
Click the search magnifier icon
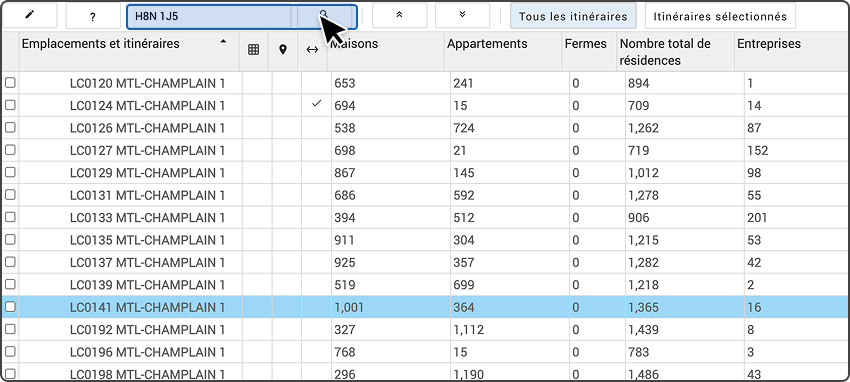pyautogui.click(x=324, y=15)
